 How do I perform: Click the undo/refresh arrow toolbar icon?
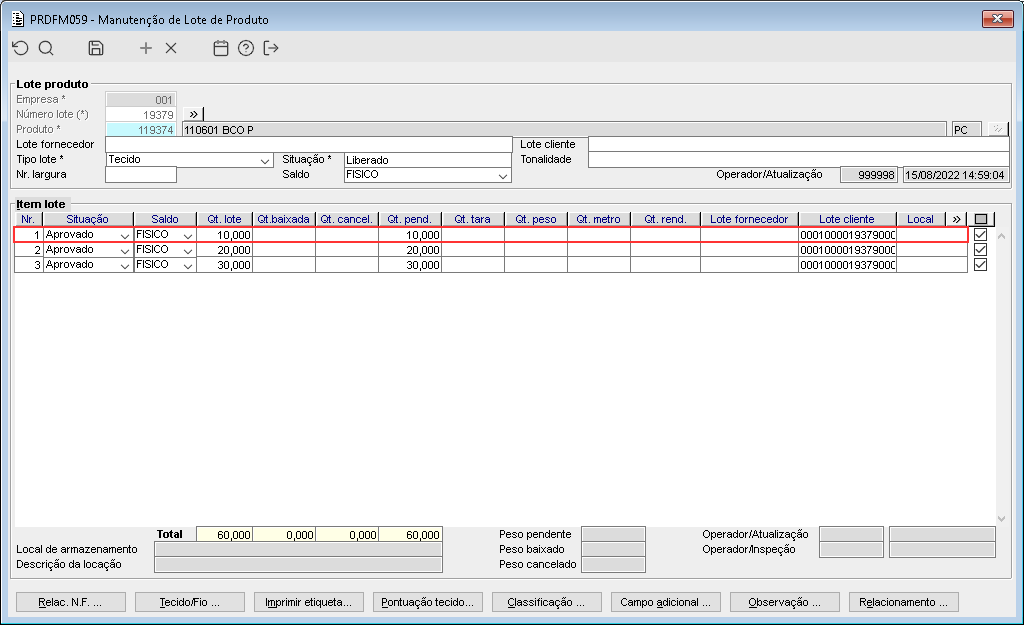pyautogui.click(x=20, y=48)
